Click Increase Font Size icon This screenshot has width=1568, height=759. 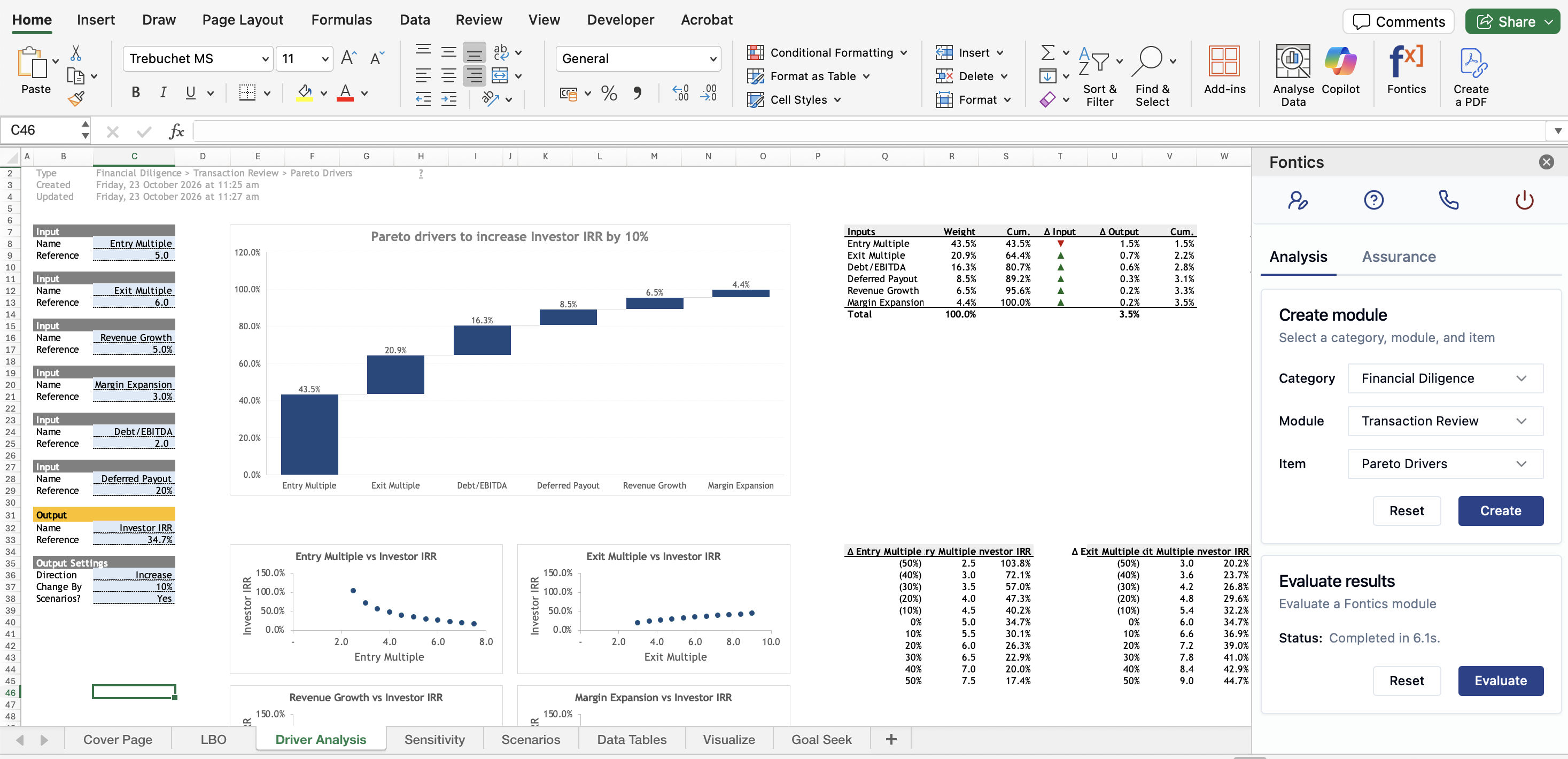[x=349, y=58]
